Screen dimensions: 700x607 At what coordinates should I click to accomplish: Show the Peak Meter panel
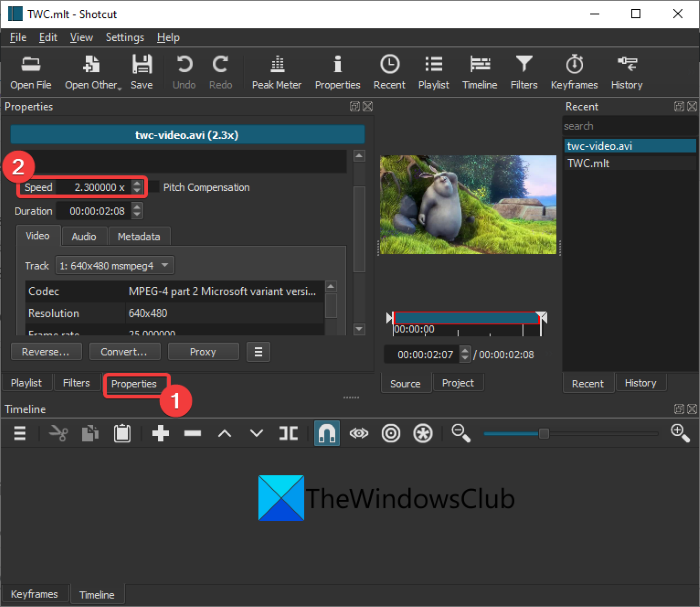tap(277, 72)
